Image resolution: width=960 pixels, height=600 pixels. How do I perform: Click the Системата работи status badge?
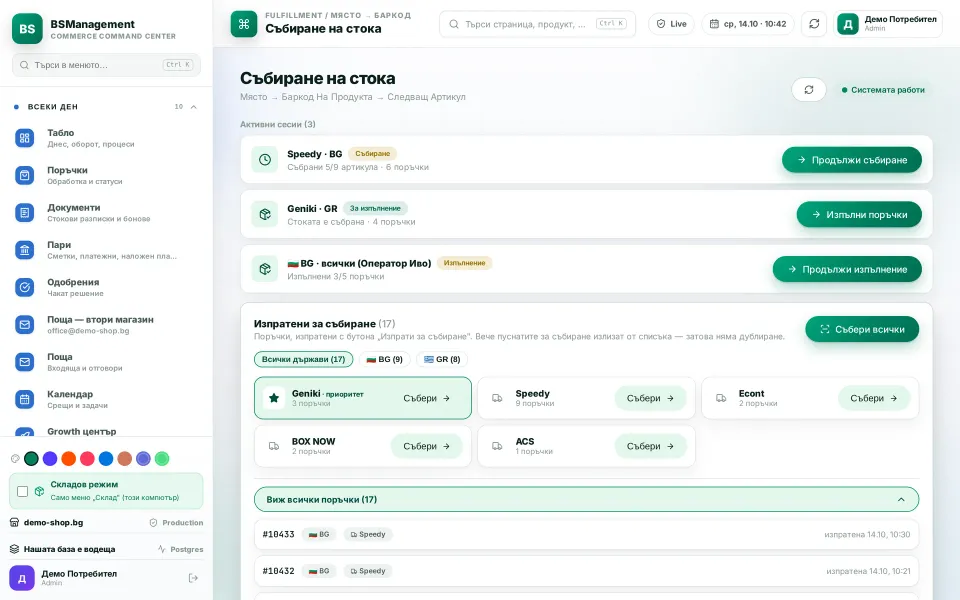point(883,90)
